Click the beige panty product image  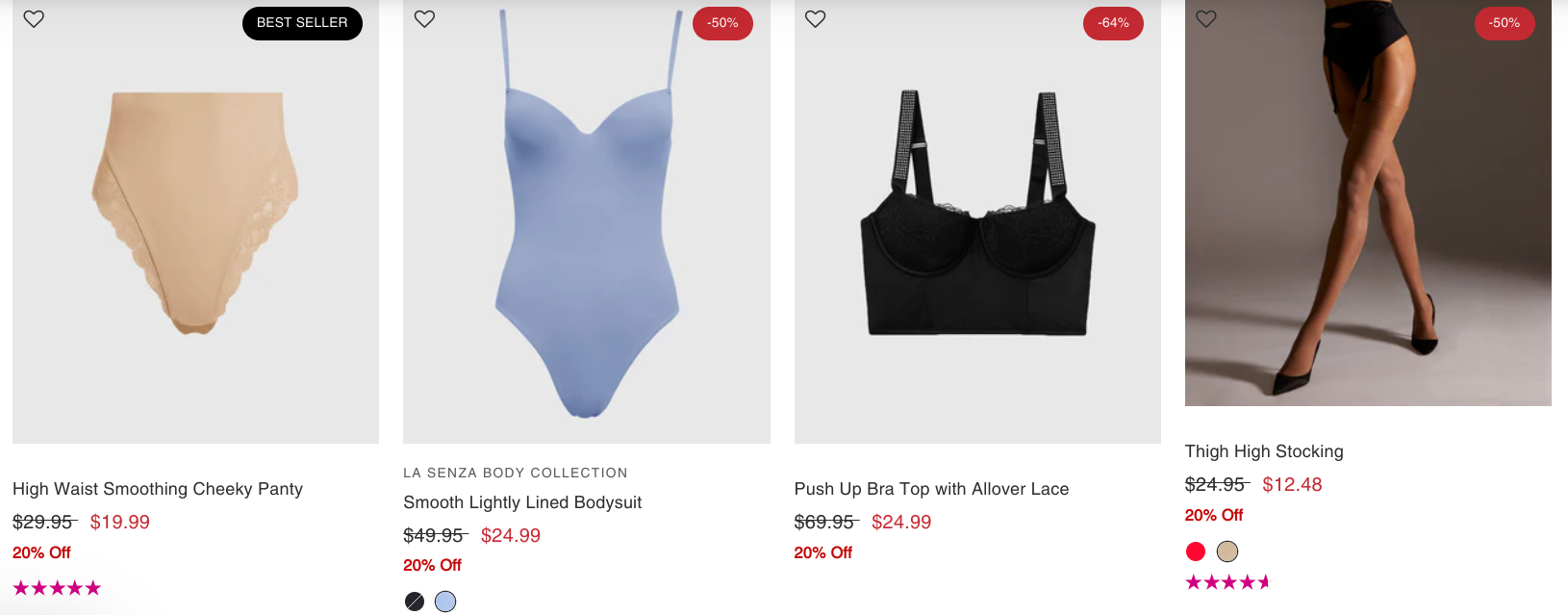195,221
